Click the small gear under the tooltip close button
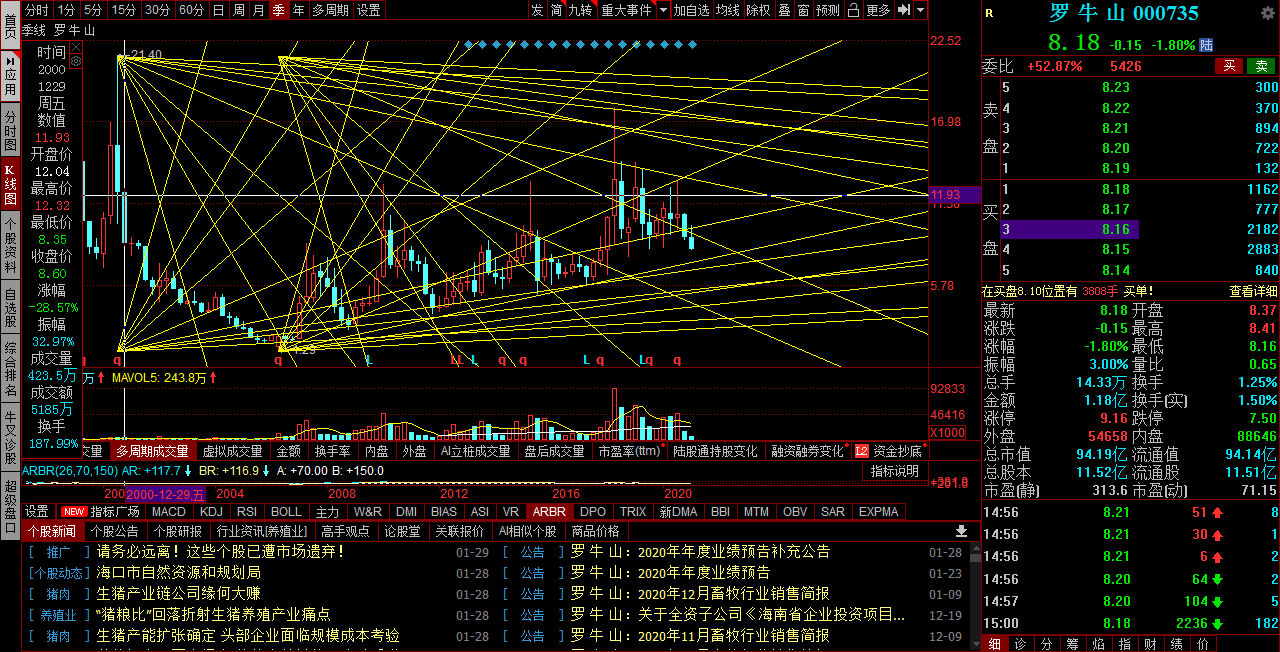 coord(75,60)
